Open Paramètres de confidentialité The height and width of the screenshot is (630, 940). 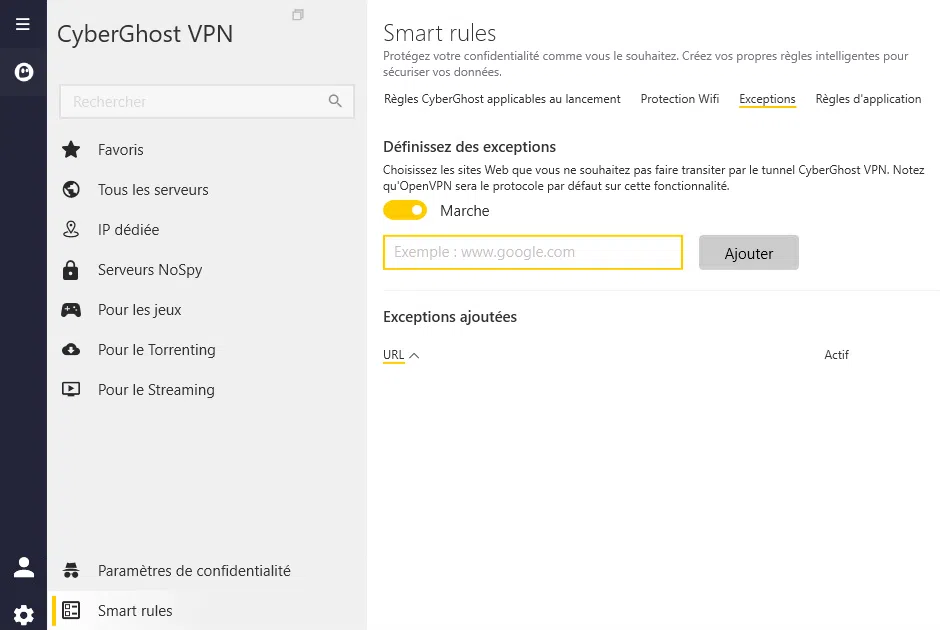click(x=194, y=571)
